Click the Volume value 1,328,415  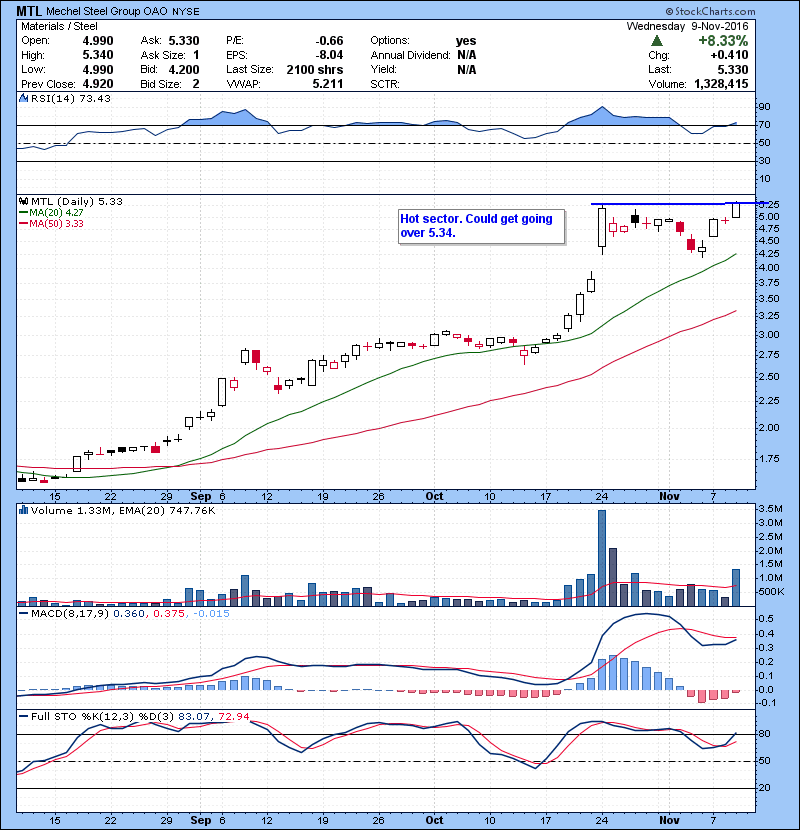(721, 84)
